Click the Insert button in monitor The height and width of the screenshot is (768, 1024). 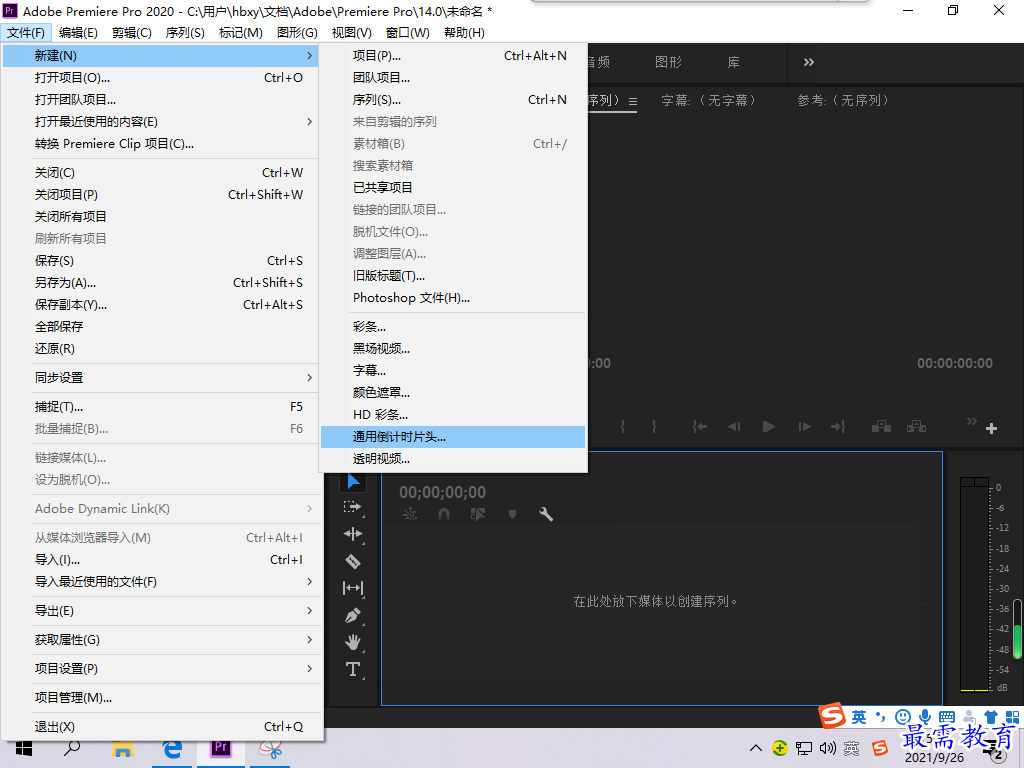click(881, 427)
